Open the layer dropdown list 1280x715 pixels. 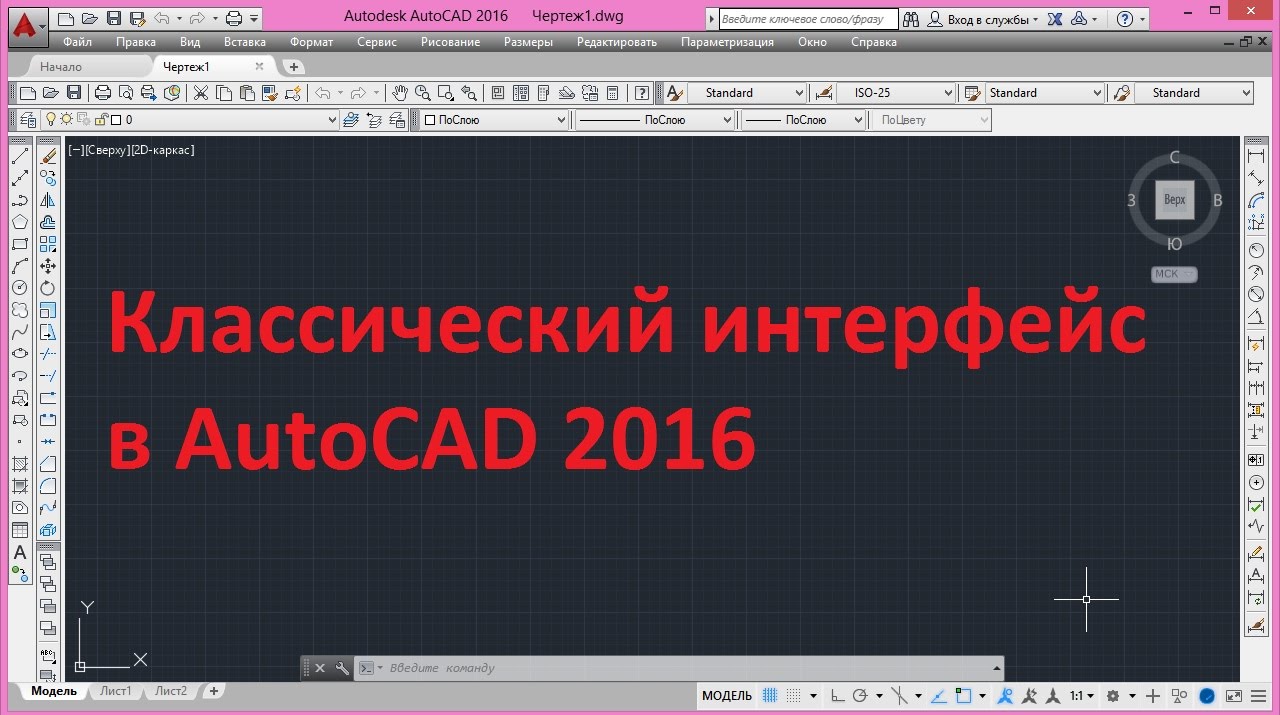pyautogui.click(x=332, y=120)
